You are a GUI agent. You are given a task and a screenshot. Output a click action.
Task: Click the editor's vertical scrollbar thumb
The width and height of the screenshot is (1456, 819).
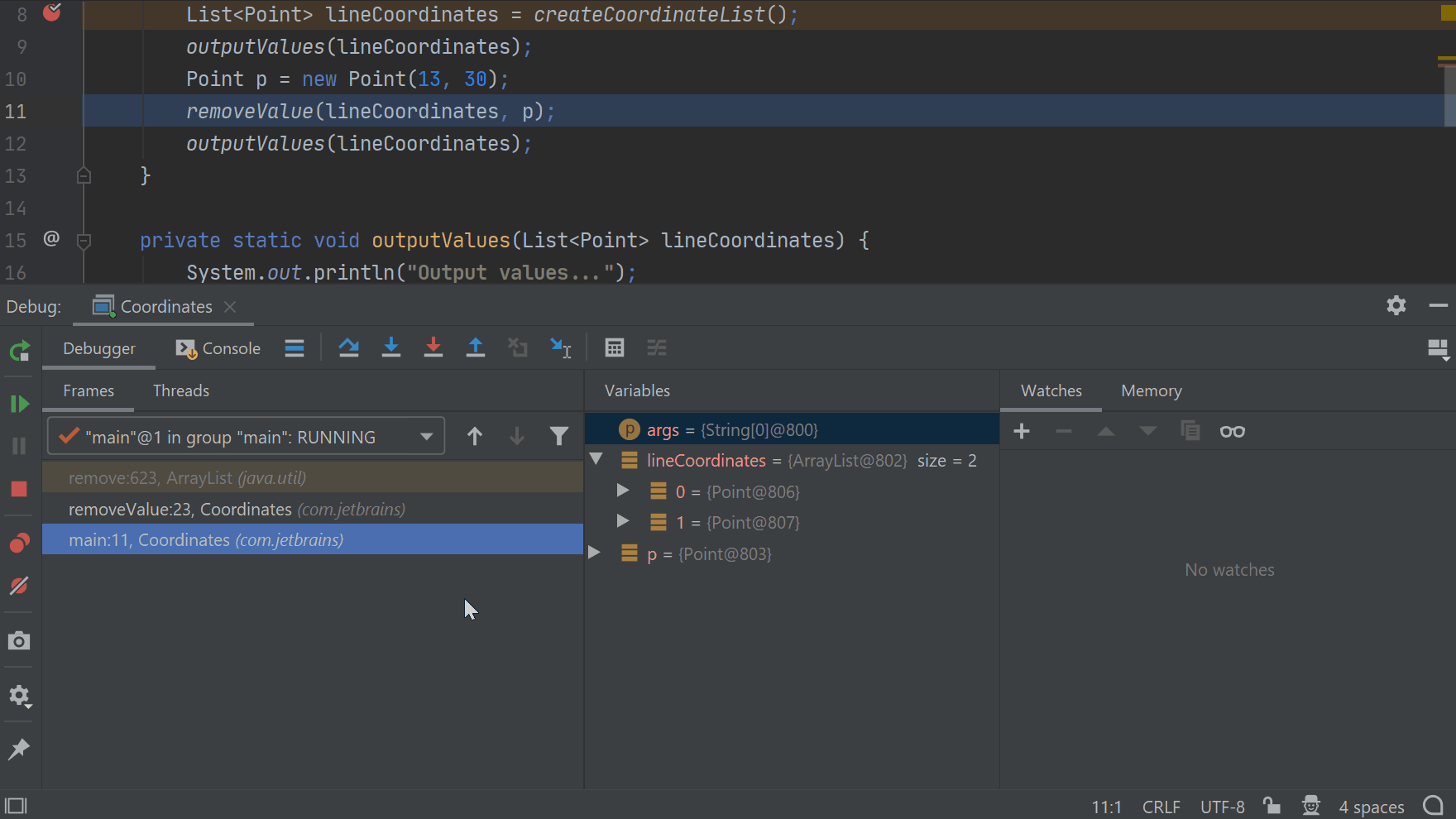point(1449,95)
